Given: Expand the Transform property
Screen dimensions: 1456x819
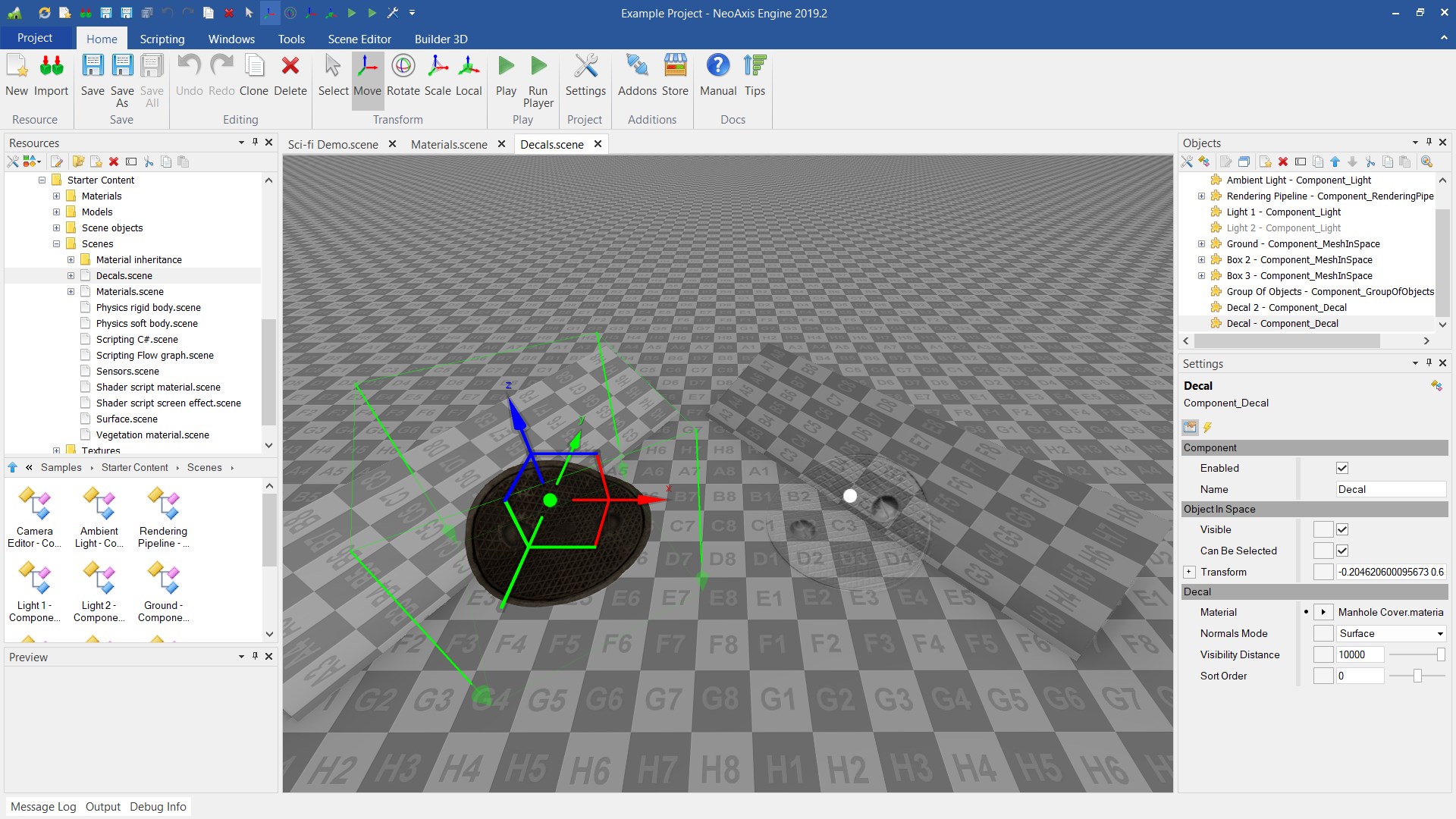Looking at the screenshot, I should 1188,572.
